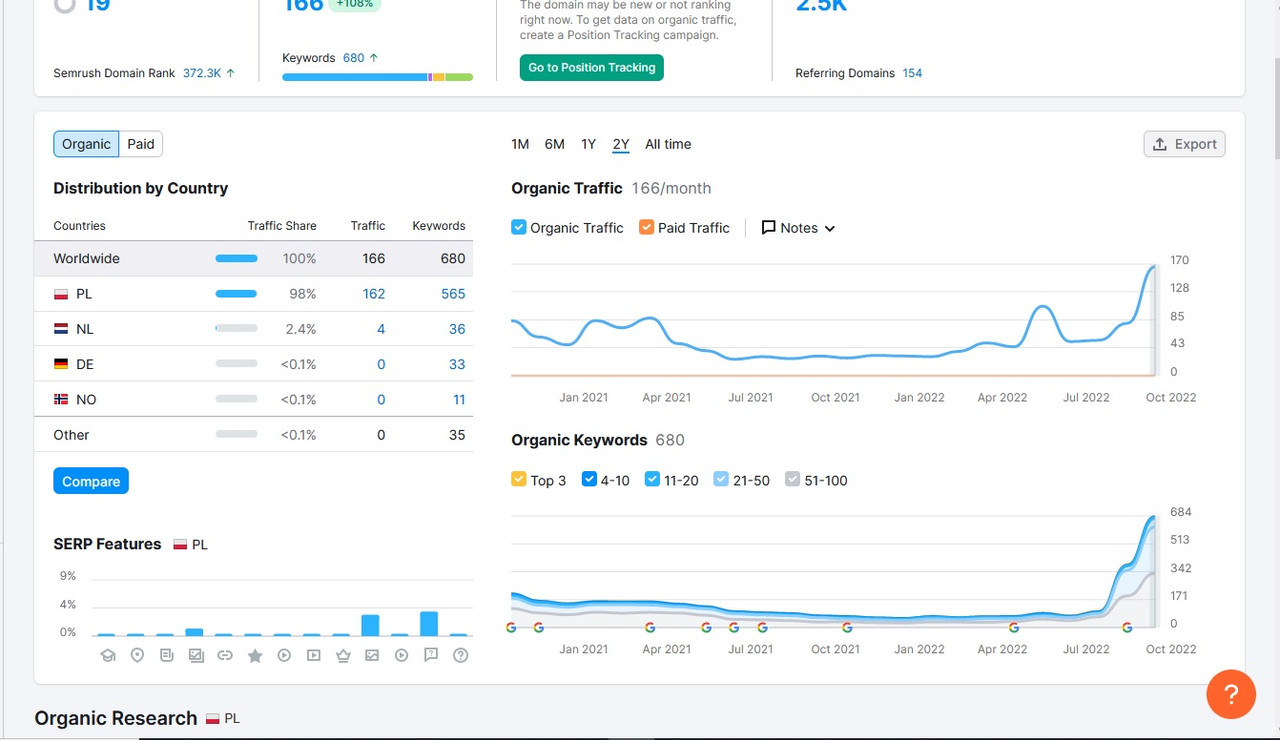
Task: Click the Google update marker just before Oct 2022
Action: click(x=1128, y=628)
